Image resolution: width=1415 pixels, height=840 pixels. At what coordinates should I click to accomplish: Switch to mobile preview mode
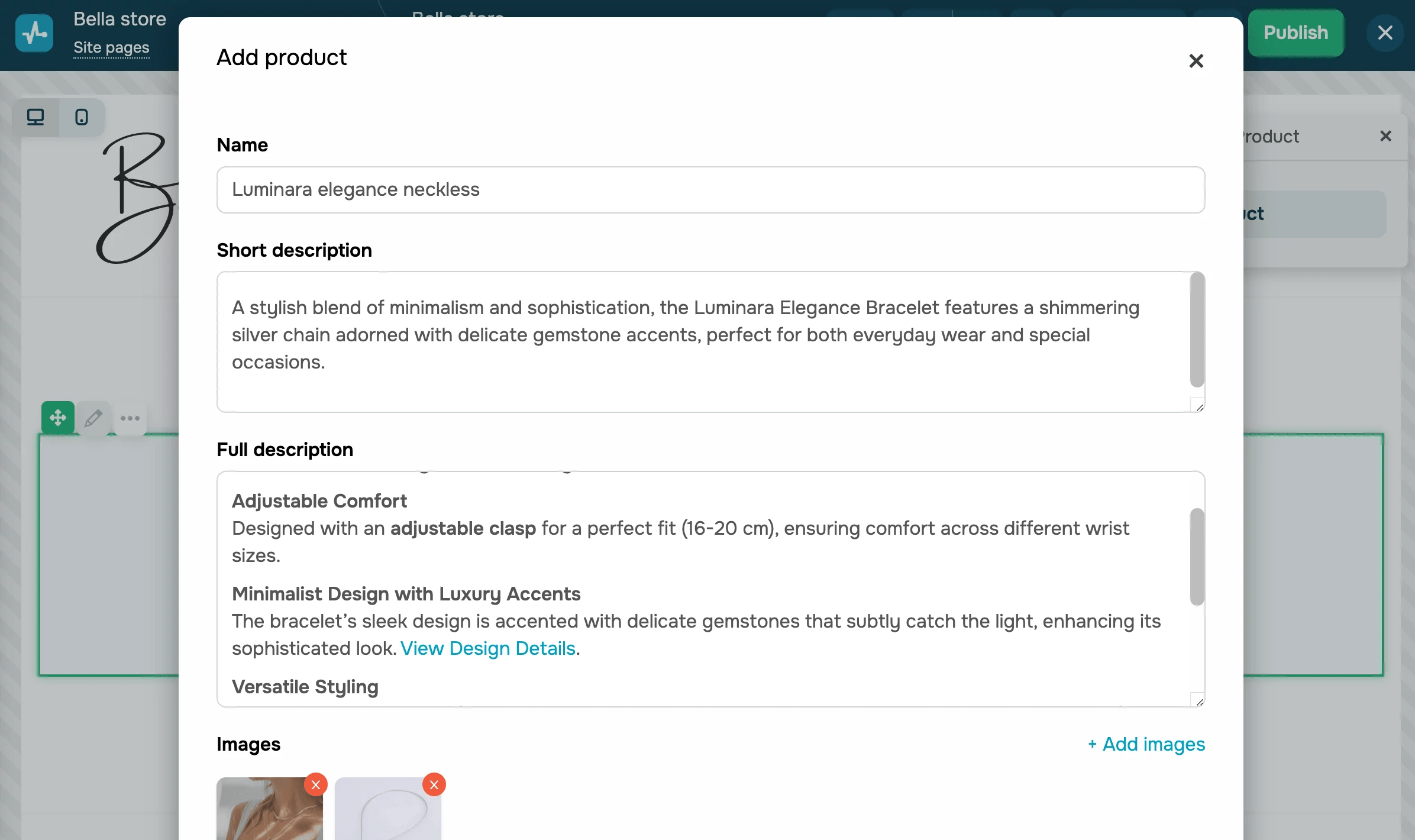[x=82, y=117]
